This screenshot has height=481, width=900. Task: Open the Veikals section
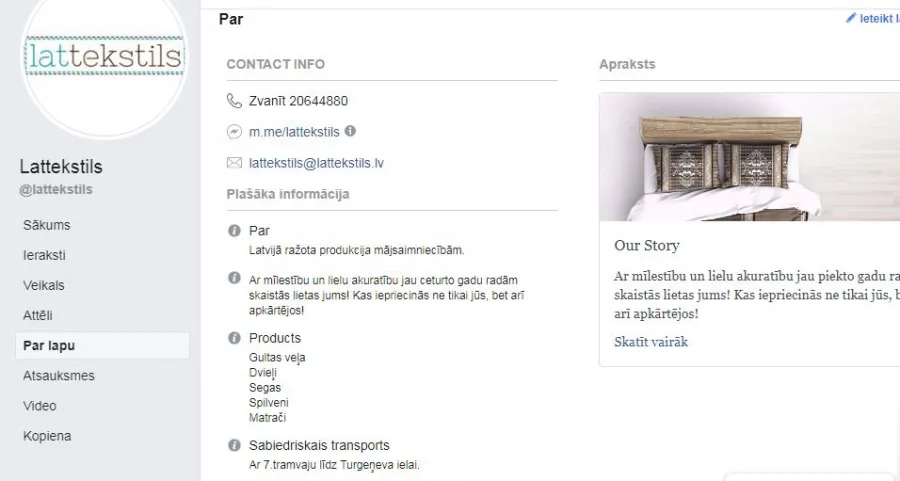(44, 285)
